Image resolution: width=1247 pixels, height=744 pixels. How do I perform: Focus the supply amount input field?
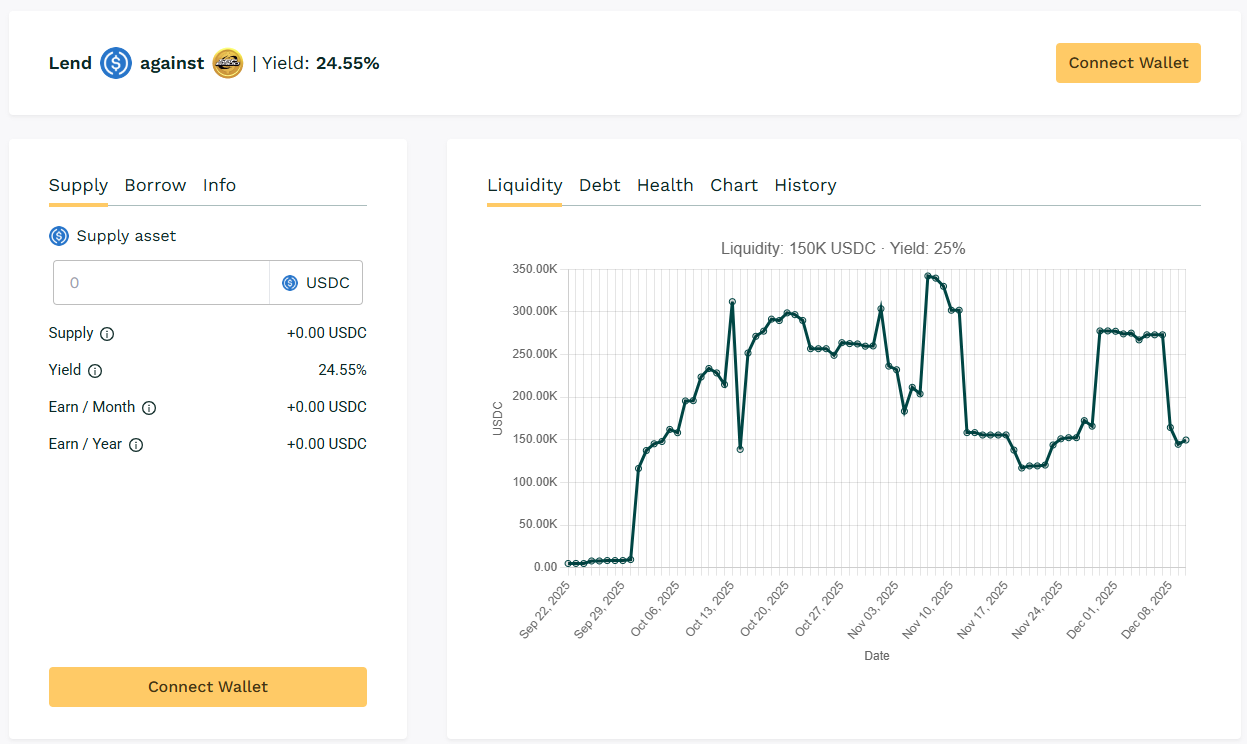point(161,283)
